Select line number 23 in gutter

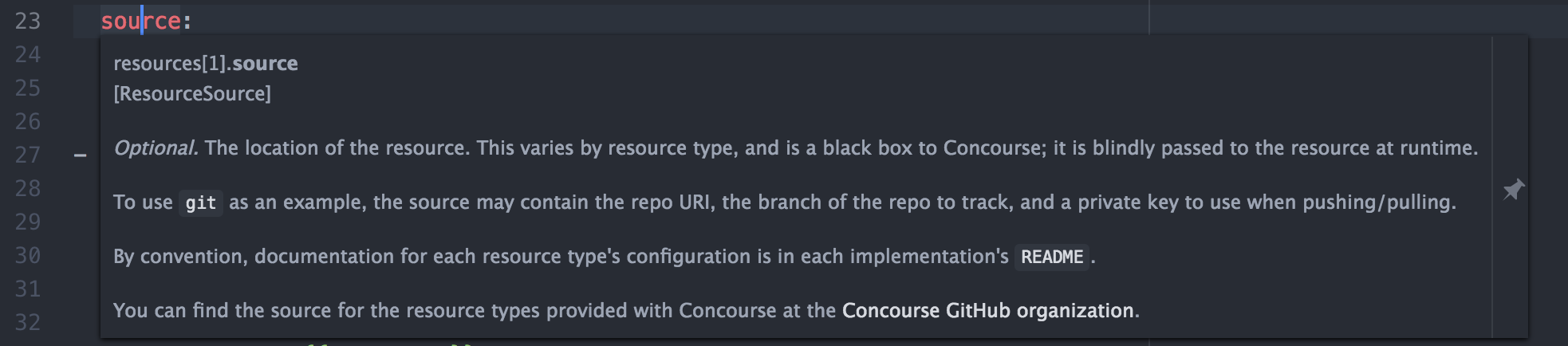[28, 21]
